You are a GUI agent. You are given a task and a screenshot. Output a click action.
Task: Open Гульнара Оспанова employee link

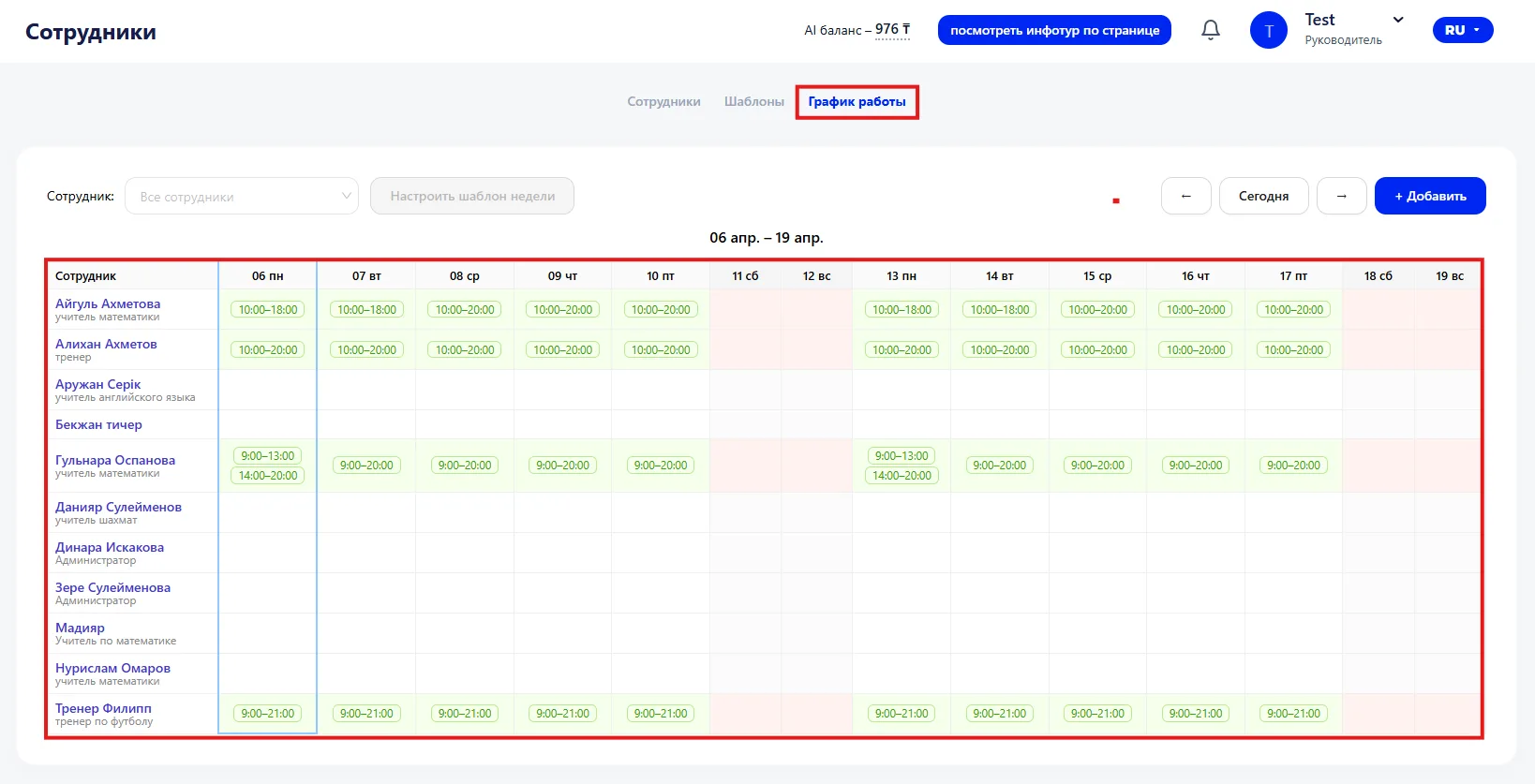(115, 460)
